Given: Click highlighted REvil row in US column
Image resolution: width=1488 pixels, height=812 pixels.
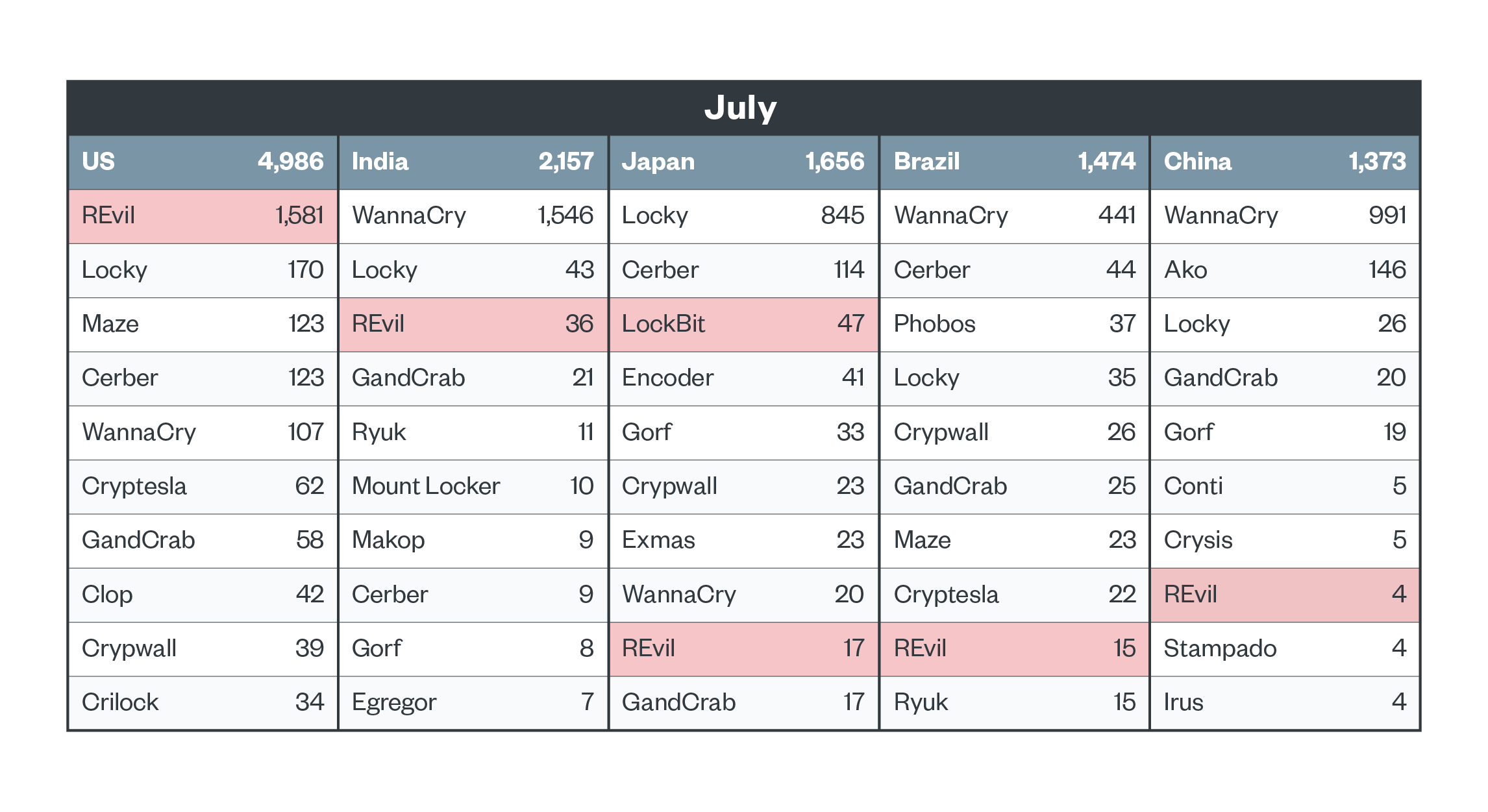Looking at the screenshot, I should [x=203, y=215].
